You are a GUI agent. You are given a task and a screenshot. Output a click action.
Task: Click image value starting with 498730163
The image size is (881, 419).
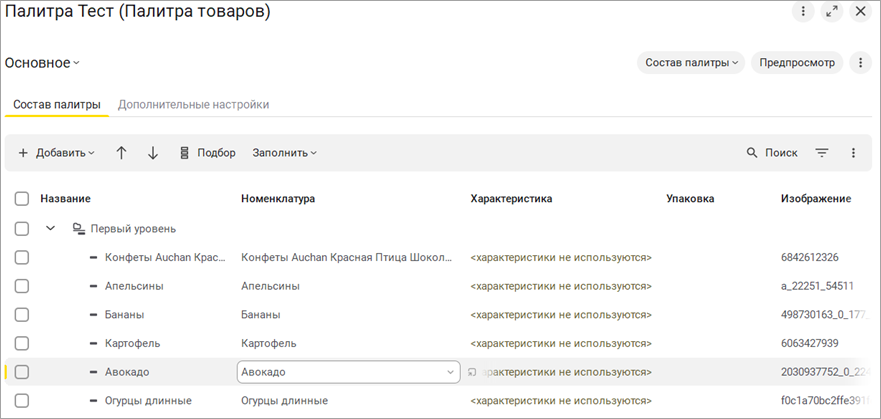pos(826,315)
